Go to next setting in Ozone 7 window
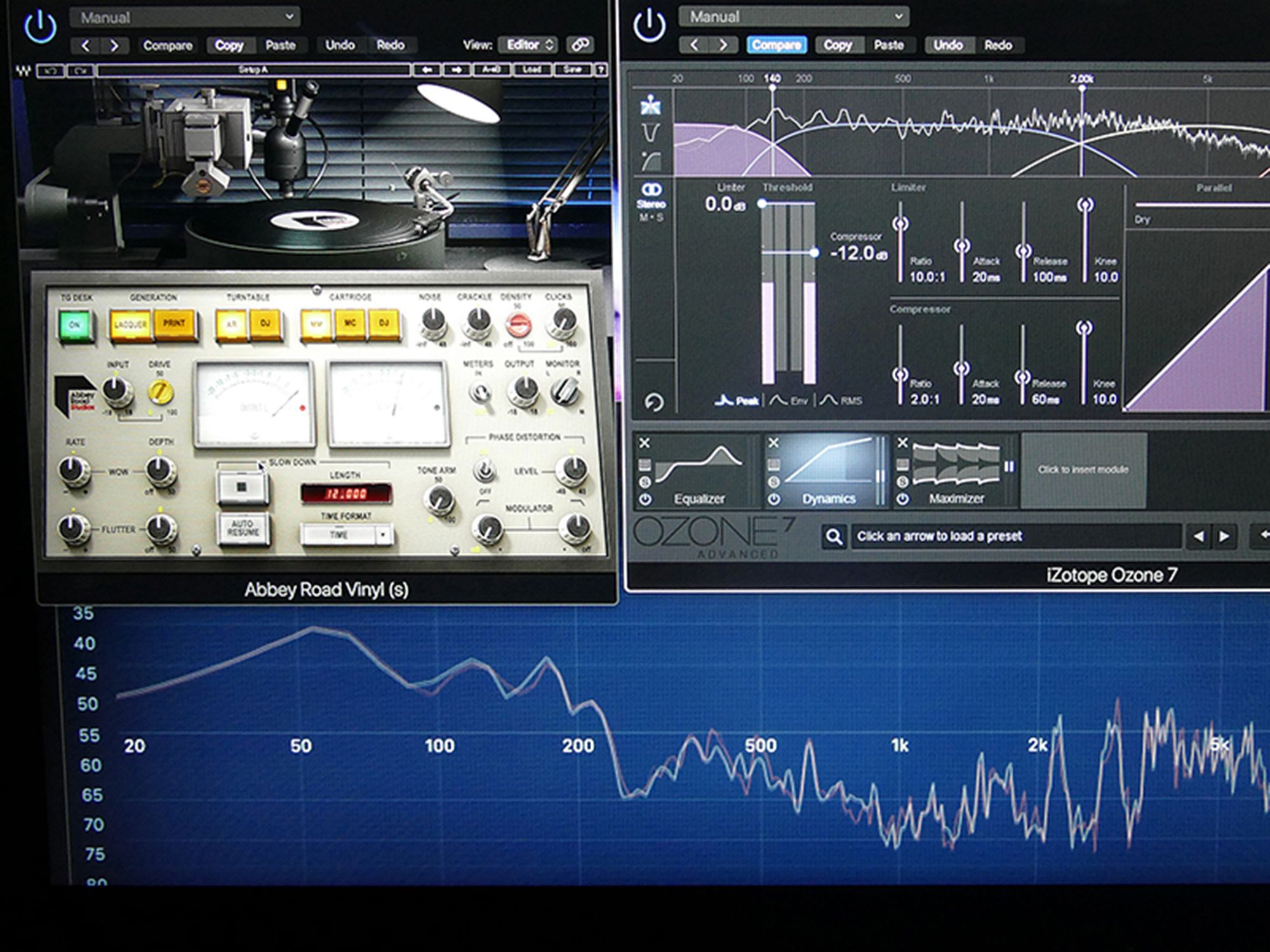Image resolution: width=1270 pixels, height=952 pixels. pos(723,45)
